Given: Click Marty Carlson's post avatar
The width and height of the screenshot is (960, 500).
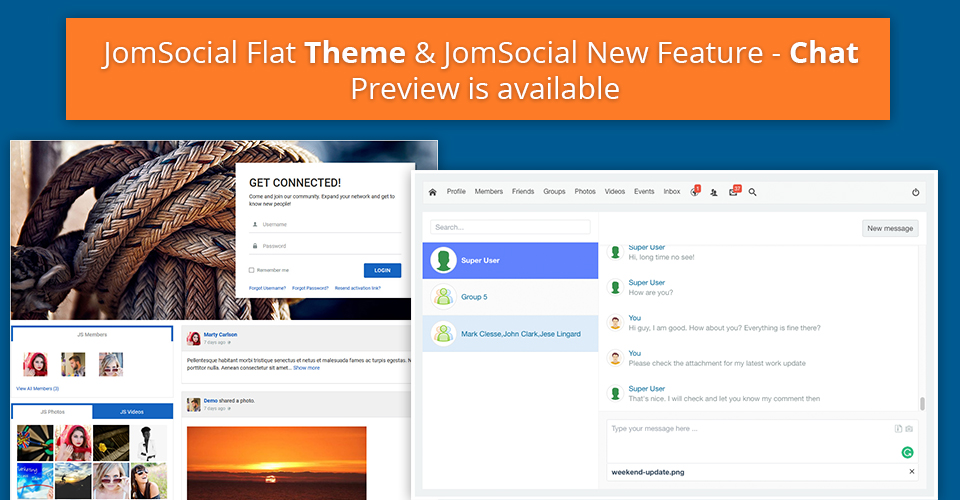Looking at the screenshot, I should click(193, 338).
